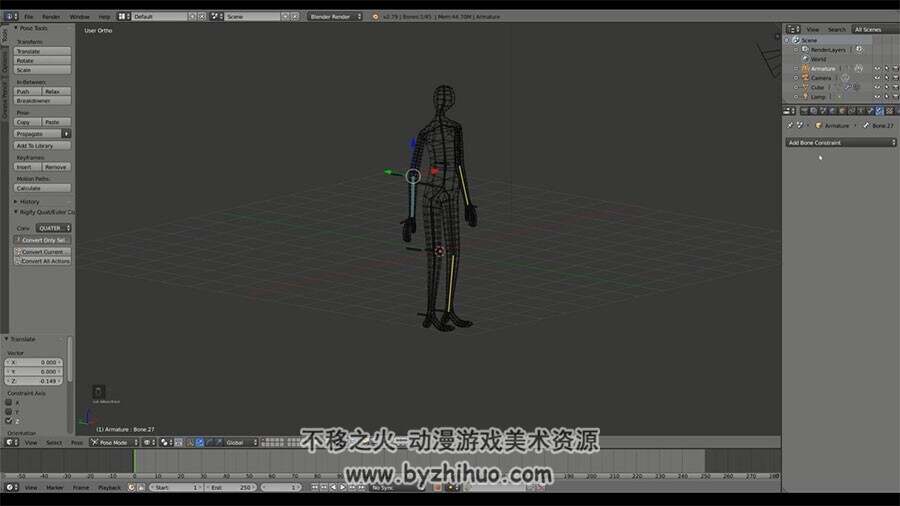Open the Blender Render engine dropdown
The image size is (900, 506).
click(x=335, y=17)
